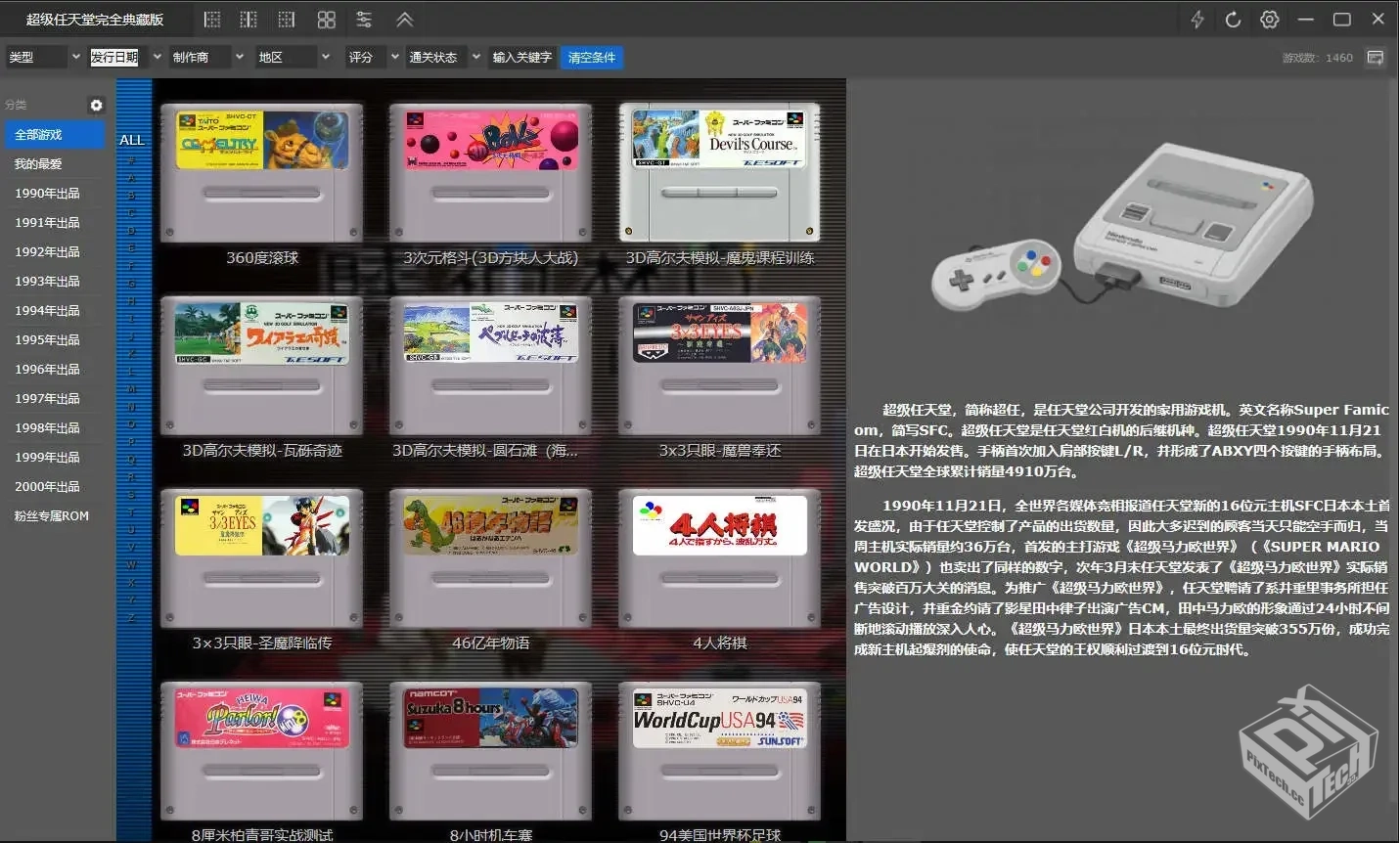The width and height of the screenshot is (1400, 843).
Task: Click the 清空条件 button
Action: 591,57
